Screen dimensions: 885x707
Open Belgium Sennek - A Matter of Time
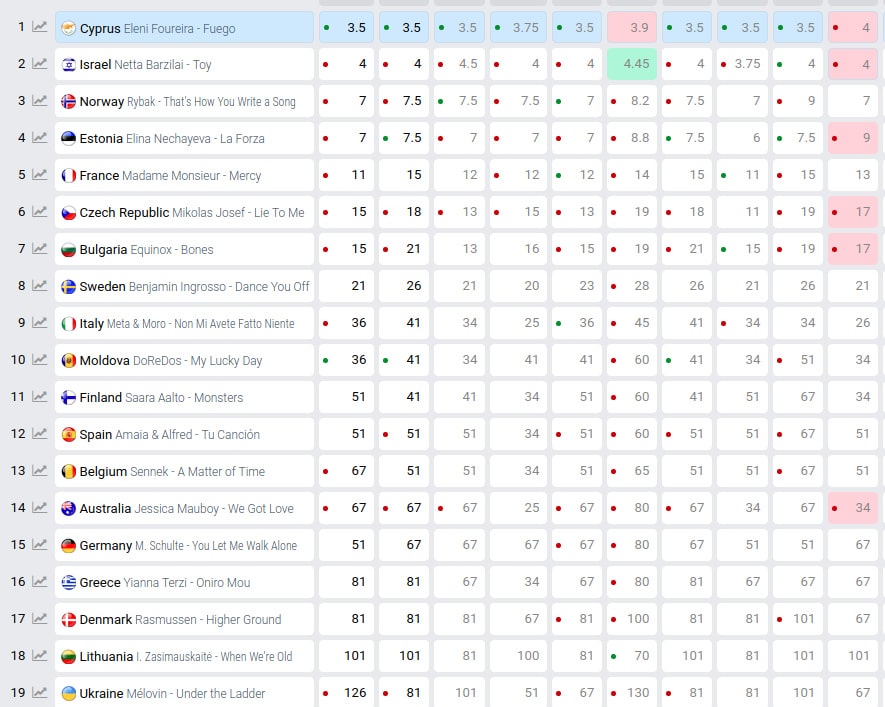(x=184, y=471)
